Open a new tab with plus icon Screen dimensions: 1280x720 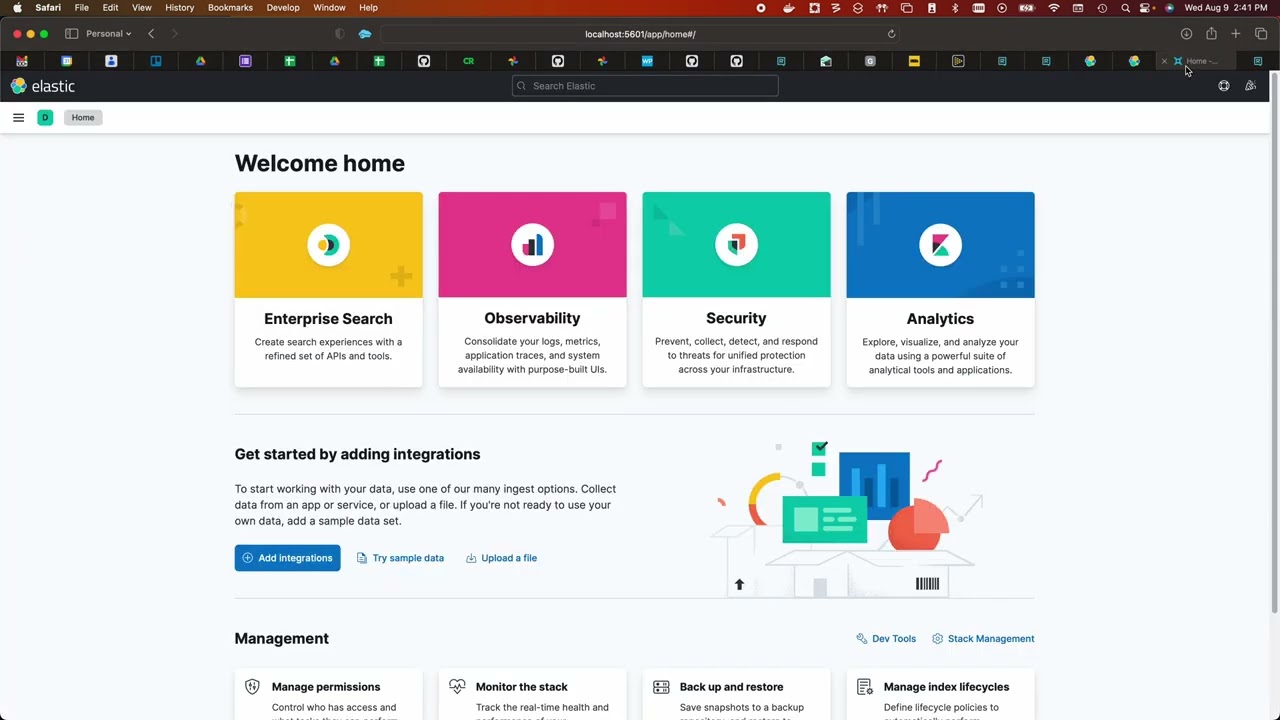point(1236,34)
